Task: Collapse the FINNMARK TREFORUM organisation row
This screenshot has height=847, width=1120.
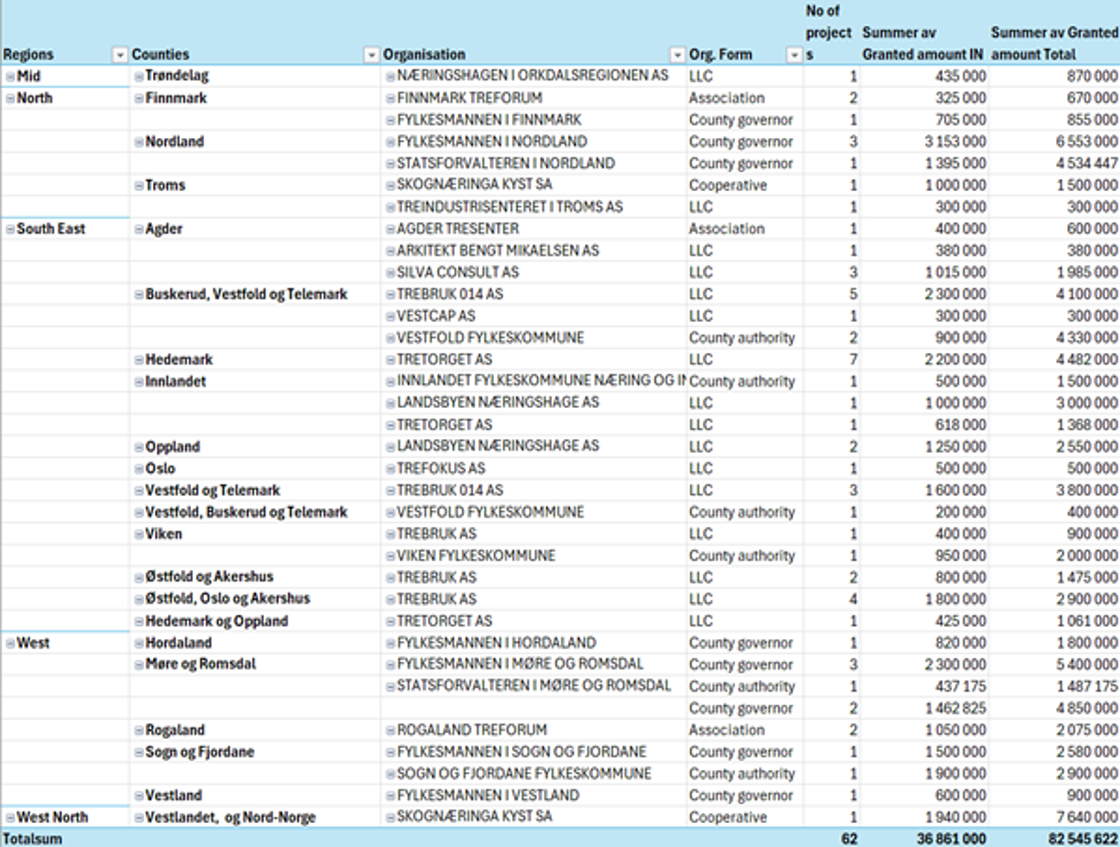Action: [x=390, y=98]
